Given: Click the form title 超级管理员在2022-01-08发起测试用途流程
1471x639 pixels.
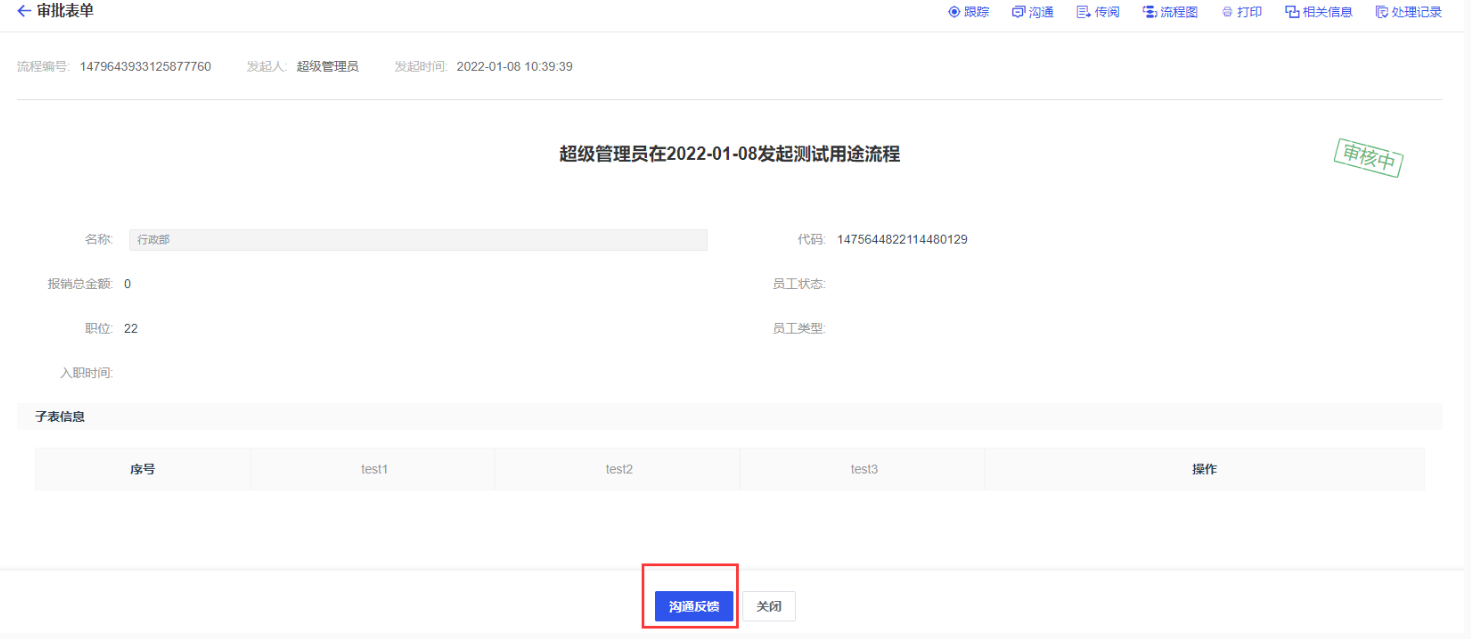Looking at the screenshot, I should 730,154.
